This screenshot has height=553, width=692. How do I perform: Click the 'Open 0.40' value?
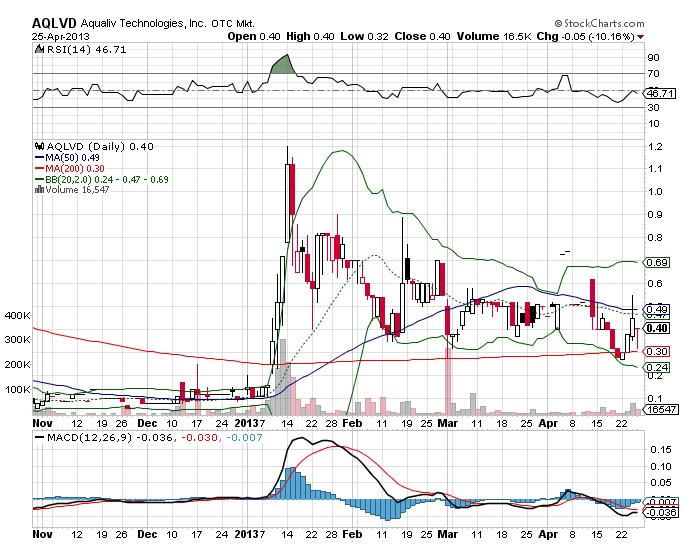click(x=254, y=36)
